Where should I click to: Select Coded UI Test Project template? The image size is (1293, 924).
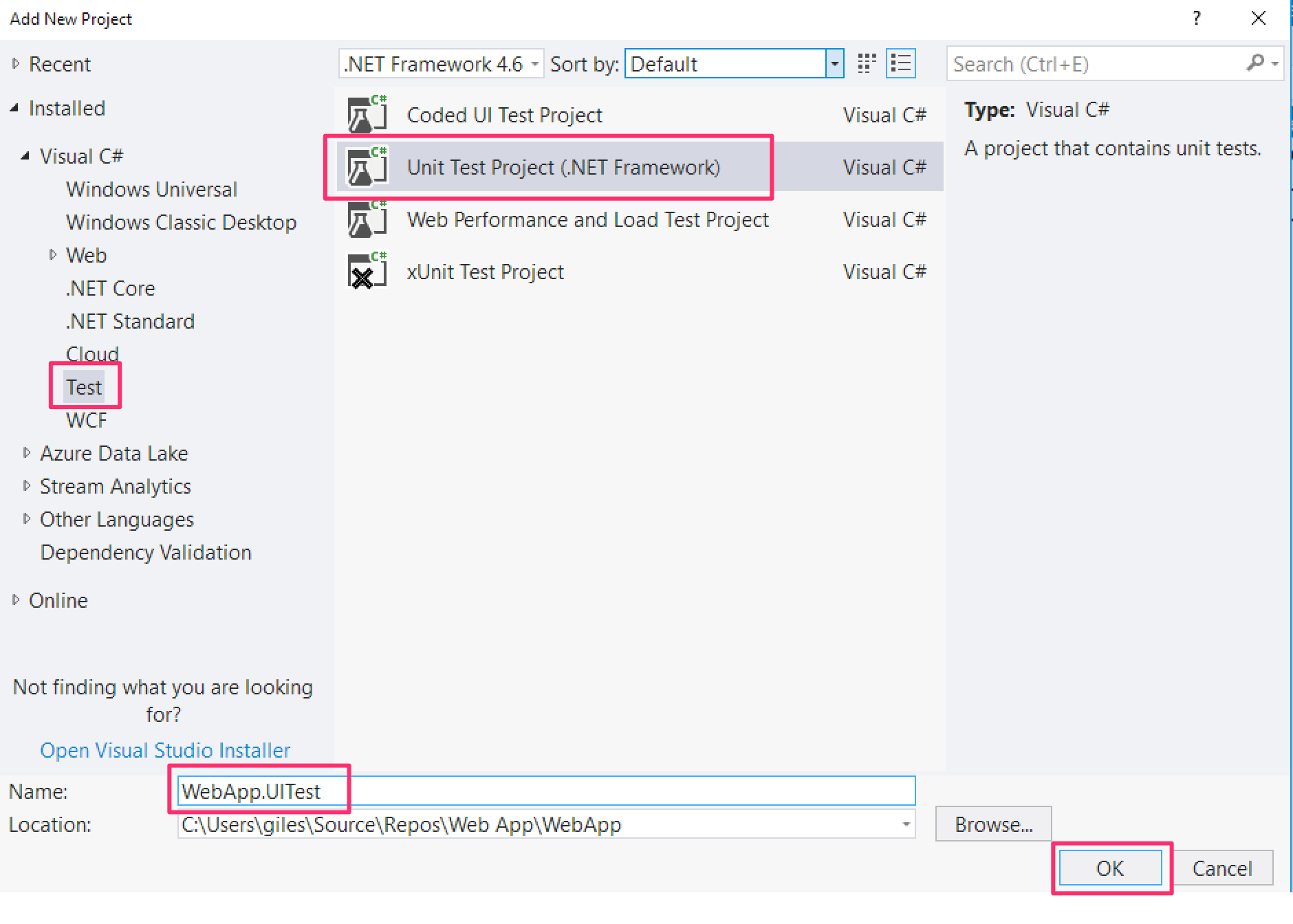click(x=640, y=115)
